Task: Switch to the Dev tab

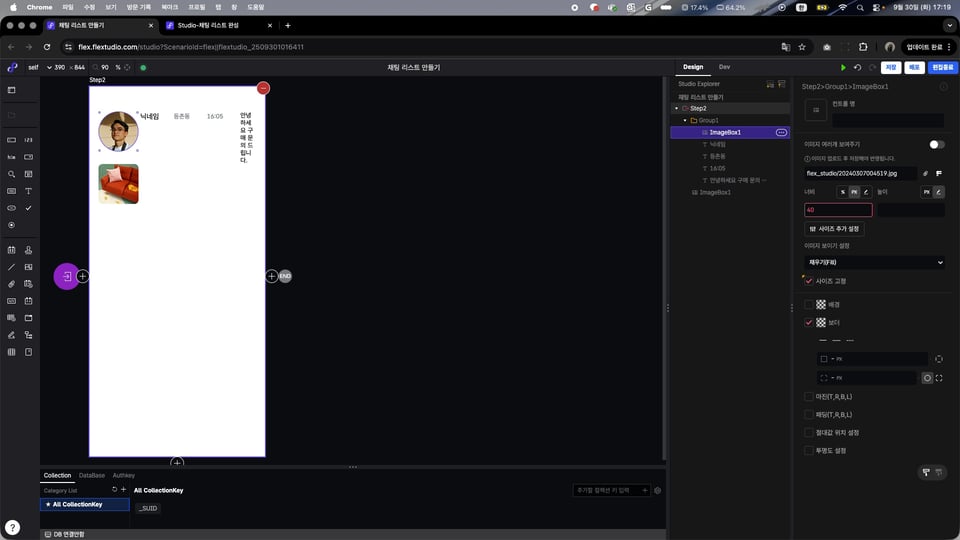Action: (x=724, y=67)
